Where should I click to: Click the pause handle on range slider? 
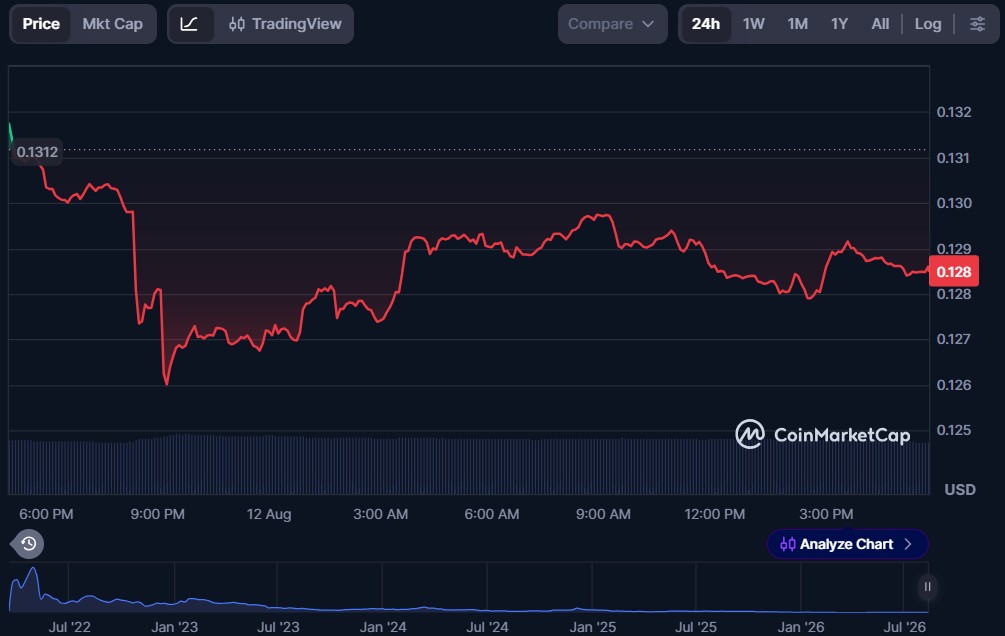(x=927, y=587)
